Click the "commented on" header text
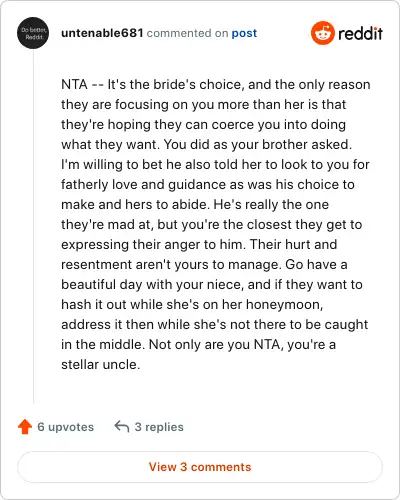Viewport: 400px width, 500px height. click(x=187, y=33)
